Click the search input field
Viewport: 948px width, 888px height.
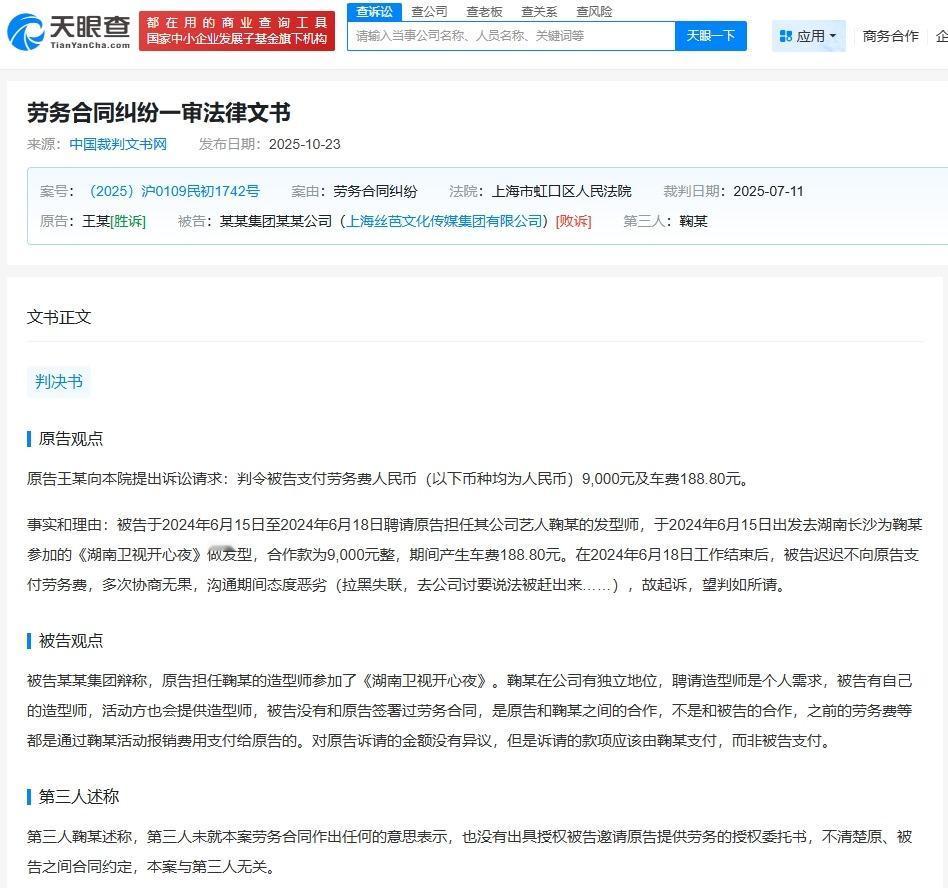pyautogui.click(x=510, y=35)
